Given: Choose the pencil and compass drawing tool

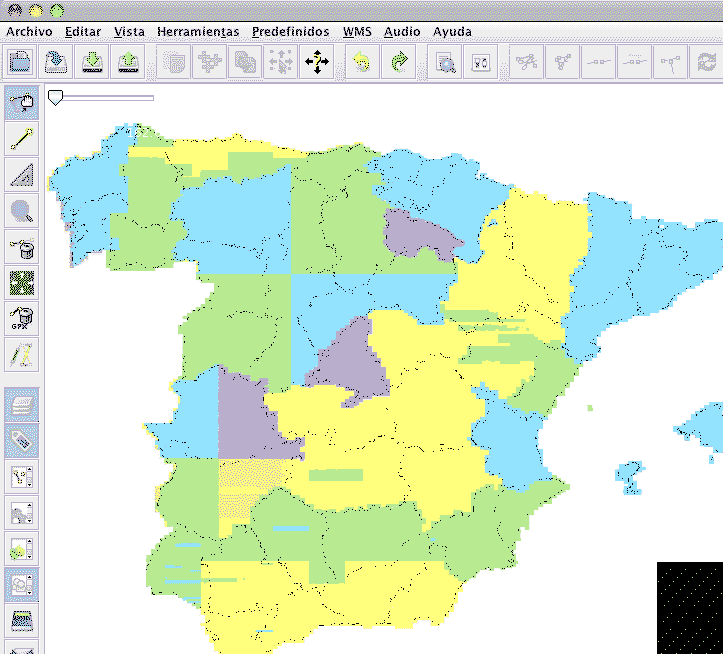Looking at the screenshot, I should tap(22, 355).
